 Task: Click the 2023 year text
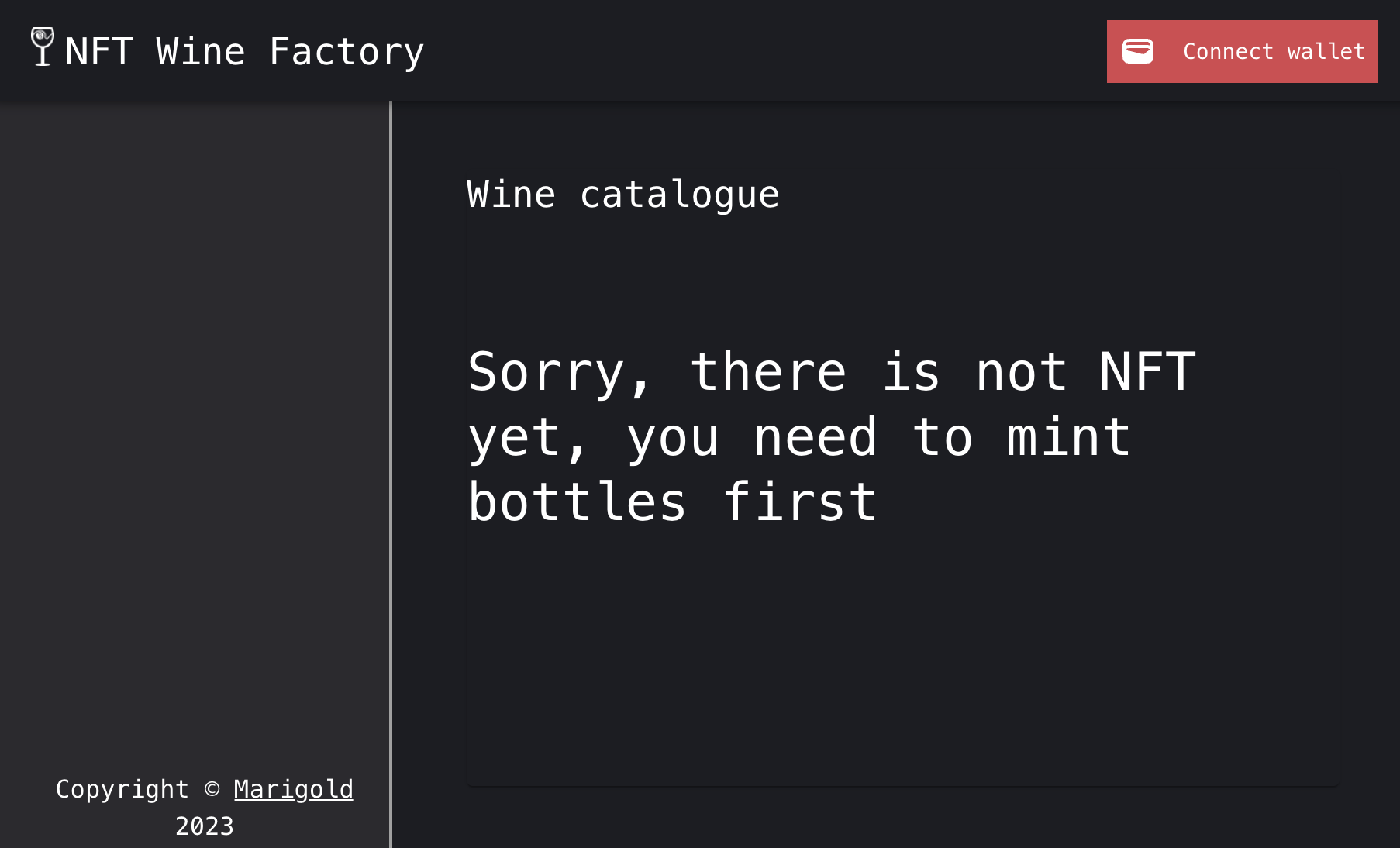coord(205,826)
